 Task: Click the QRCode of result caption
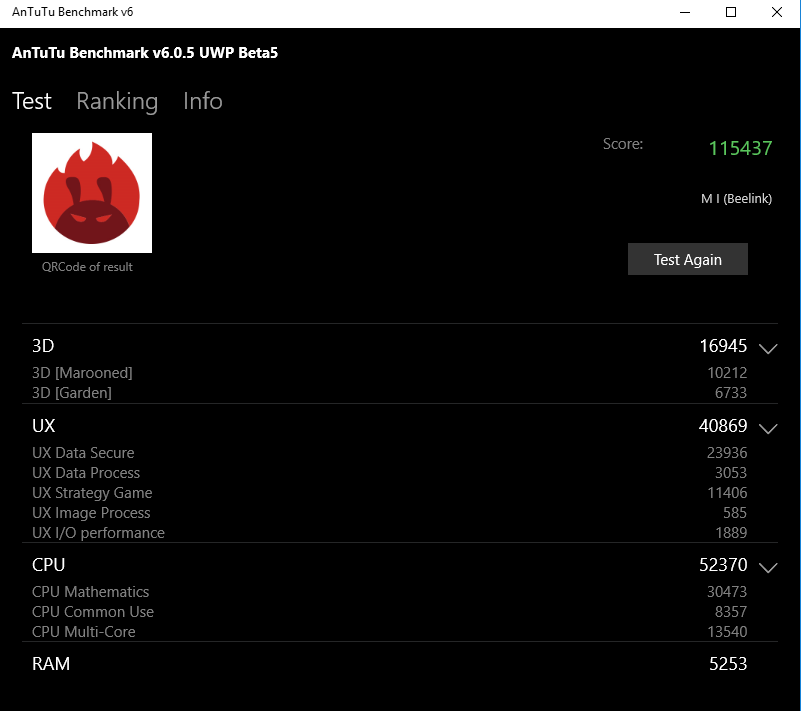coord(87,267)
